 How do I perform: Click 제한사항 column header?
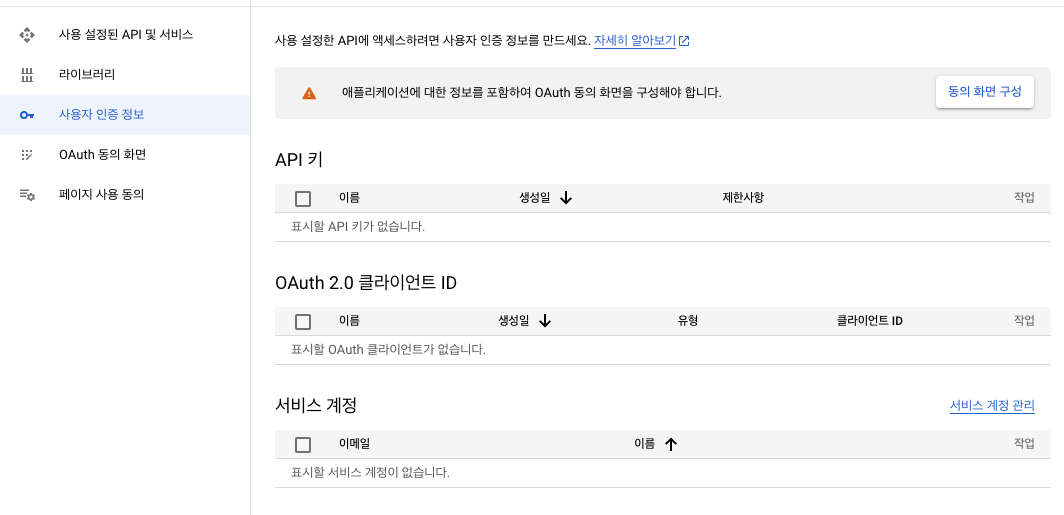tap(743, 198)
